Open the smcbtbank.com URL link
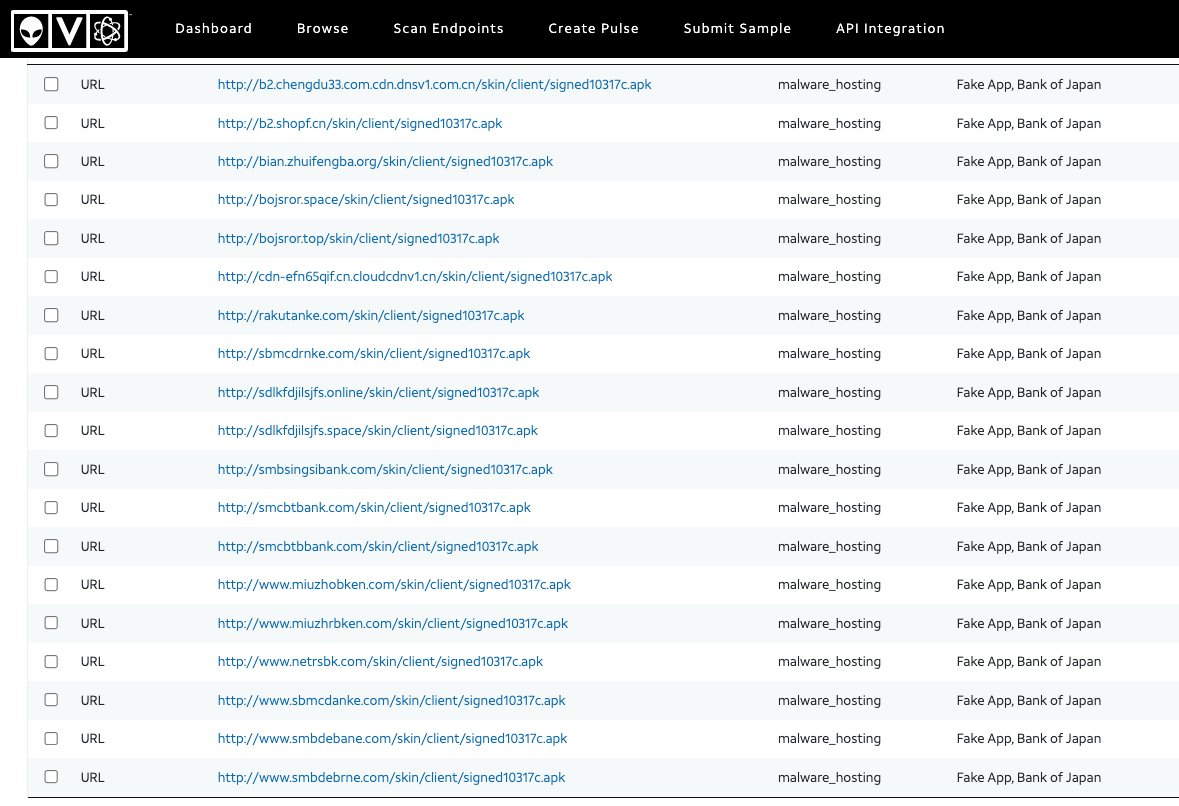Viewport: 1179px width, 806px height. pyautogui.click(x=374, y=508)
